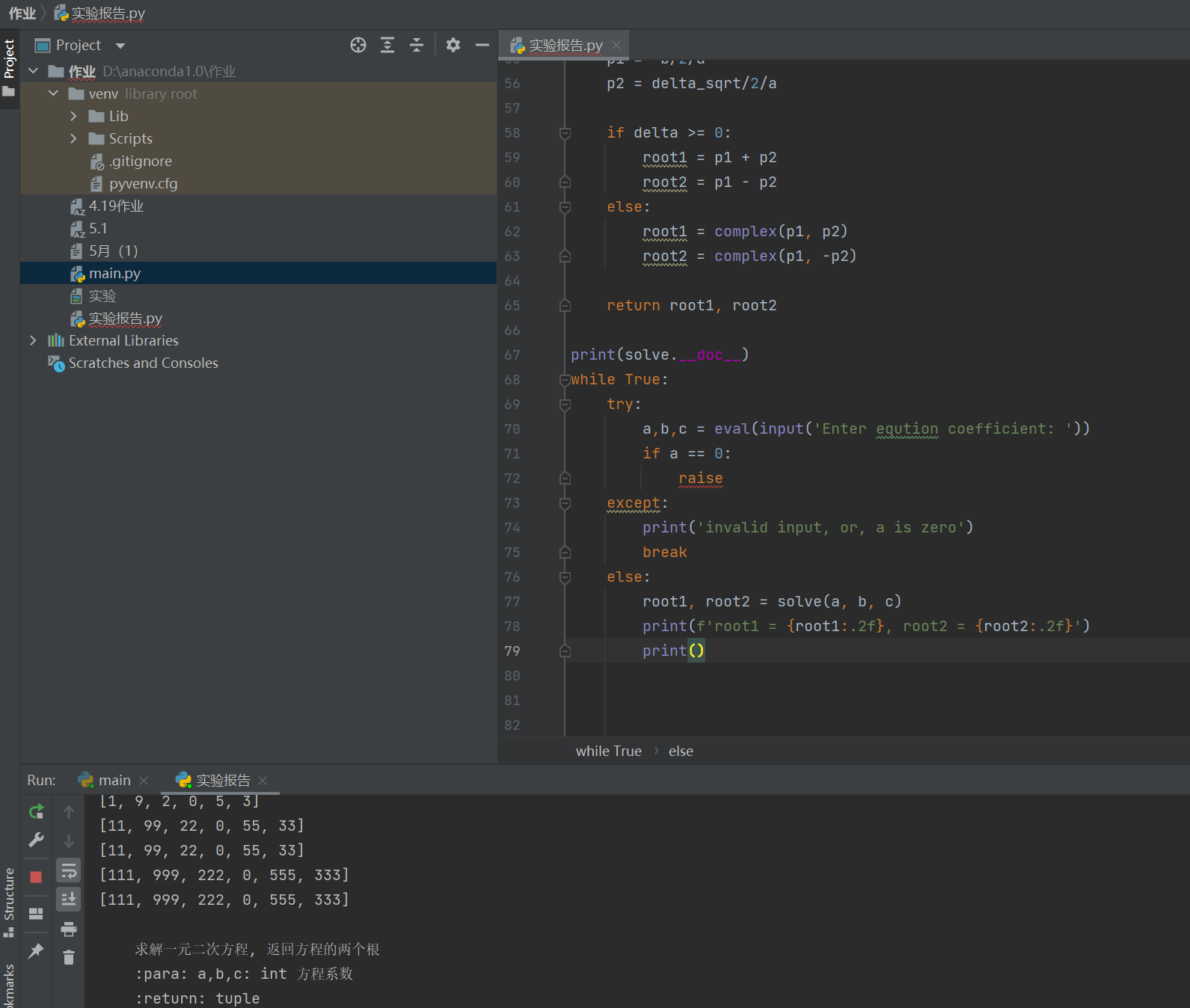Screen dimensions: 1190x1008
Task: Toggle scroll to end in Run console
Action: click(x=69, y=900)
